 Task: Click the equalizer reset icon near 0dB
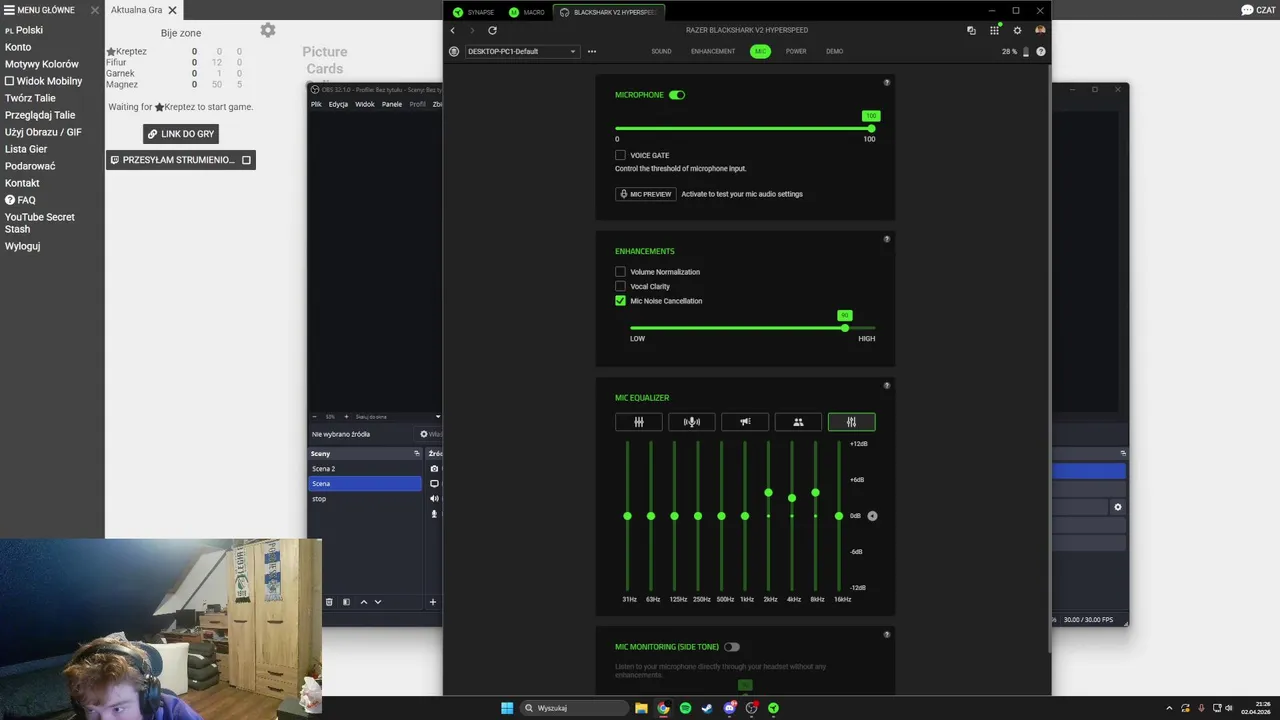tap(872, 516)
